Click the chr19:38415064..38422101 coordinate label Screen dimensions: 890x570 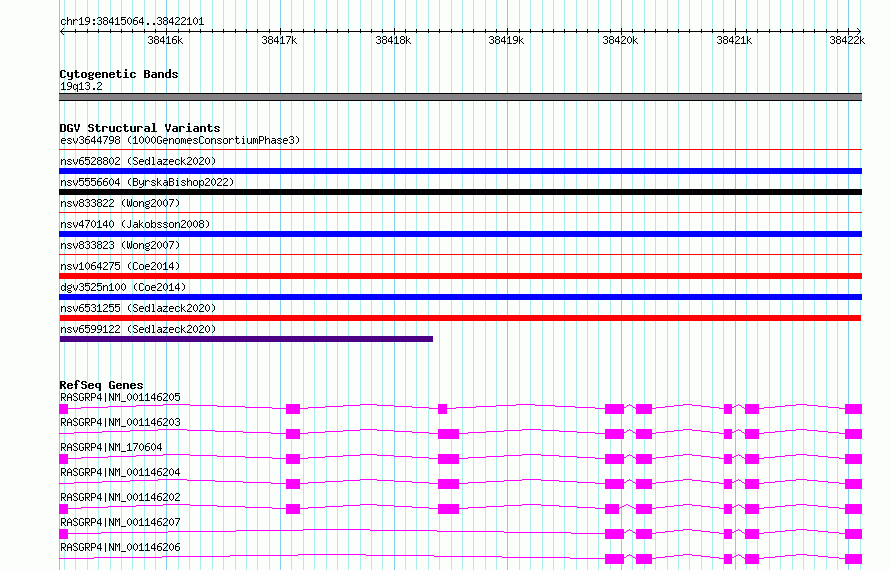[x=132, y=22]
